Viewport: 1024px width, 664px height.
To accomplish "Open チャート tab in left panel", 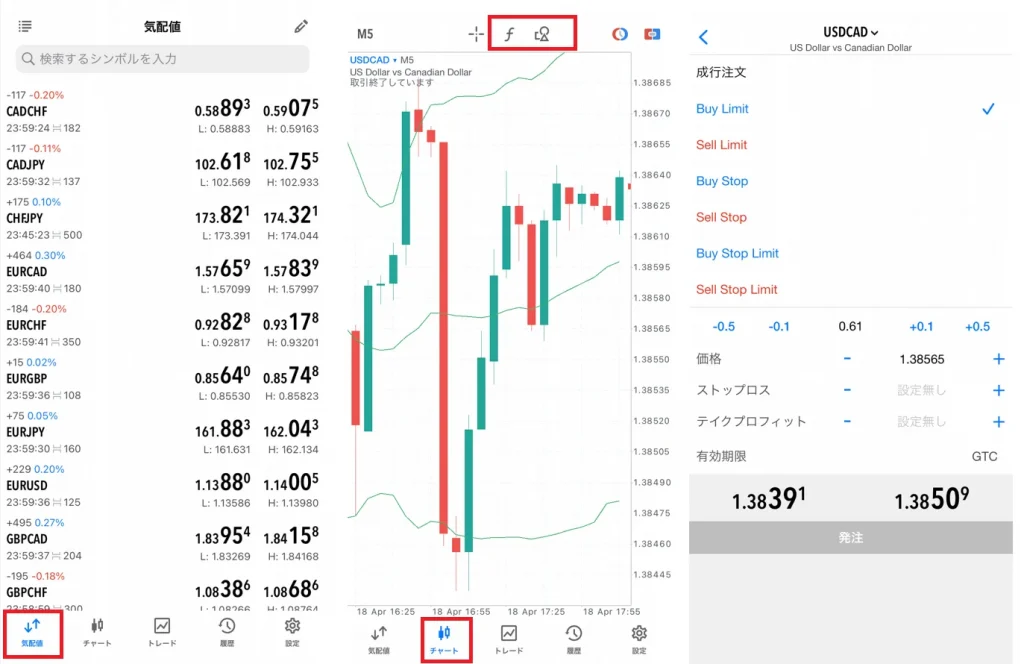I will point(97,633).
